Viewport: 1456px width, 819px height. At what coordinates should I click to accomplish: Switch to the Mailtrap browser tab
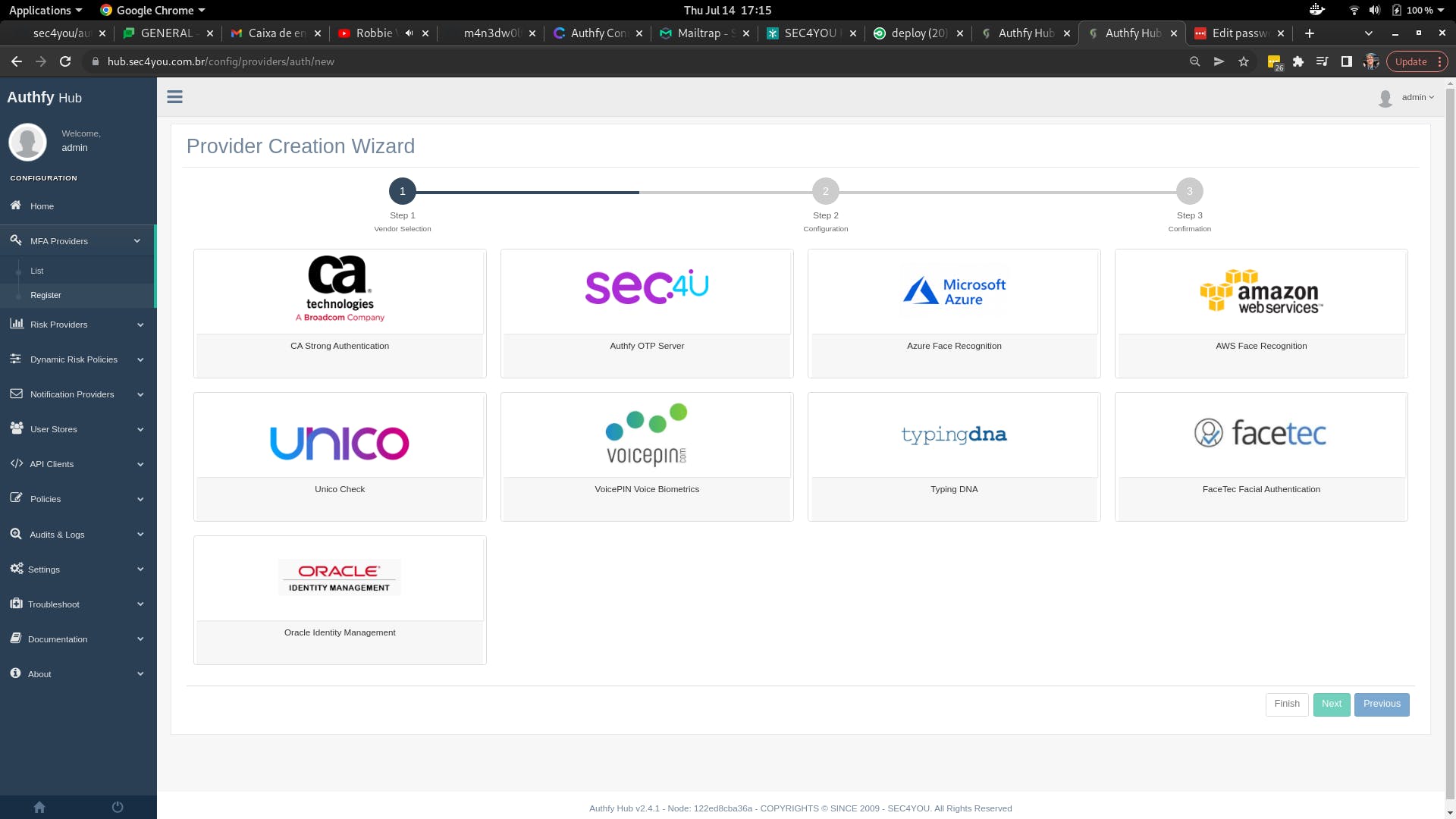(701, 33)
